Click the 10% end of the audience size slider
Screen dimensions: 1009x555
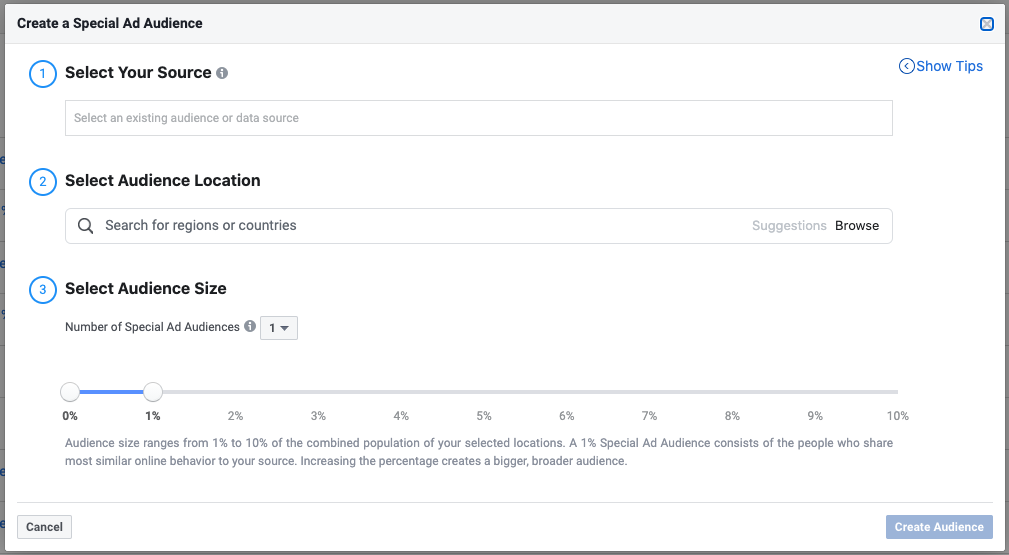(896, 392)
